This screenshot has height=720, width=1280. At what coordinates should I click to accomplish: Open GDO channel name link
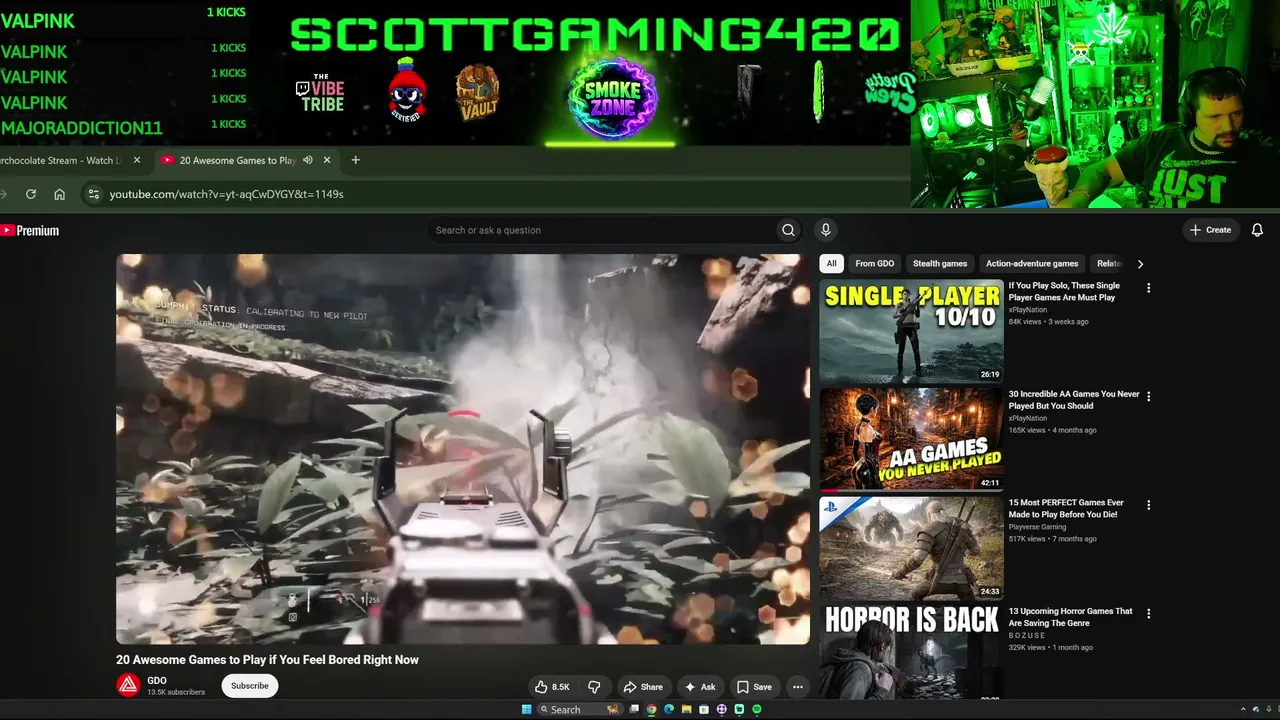point(157,680)
